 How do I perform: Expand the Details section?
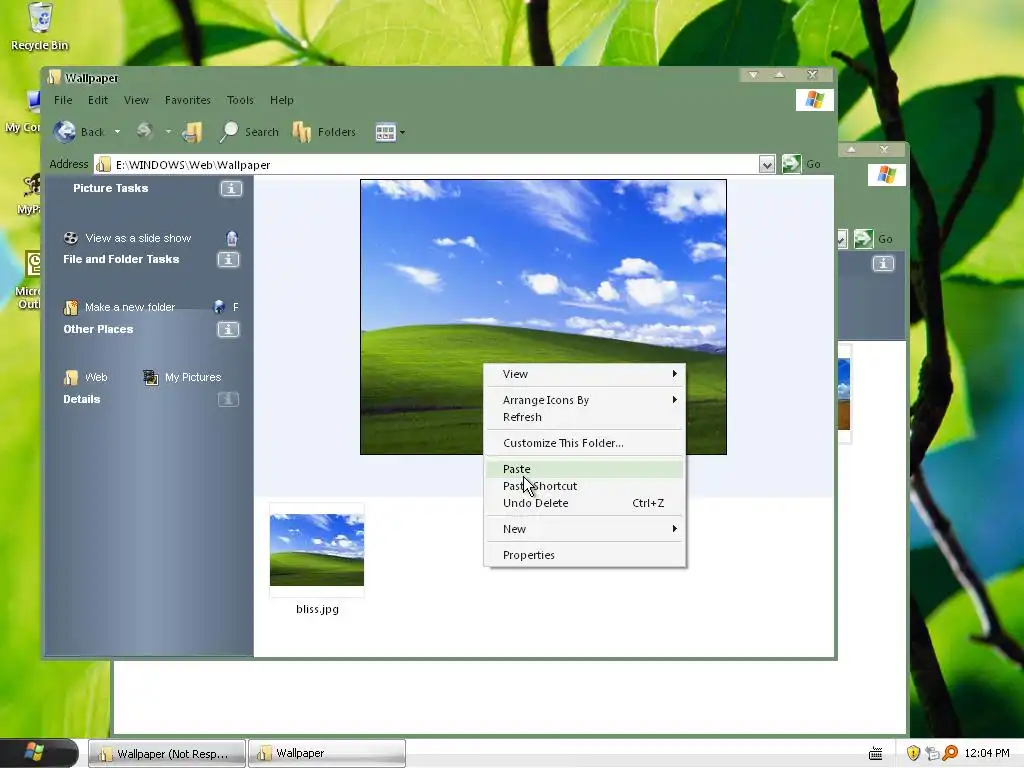click(x=228, y=399)
